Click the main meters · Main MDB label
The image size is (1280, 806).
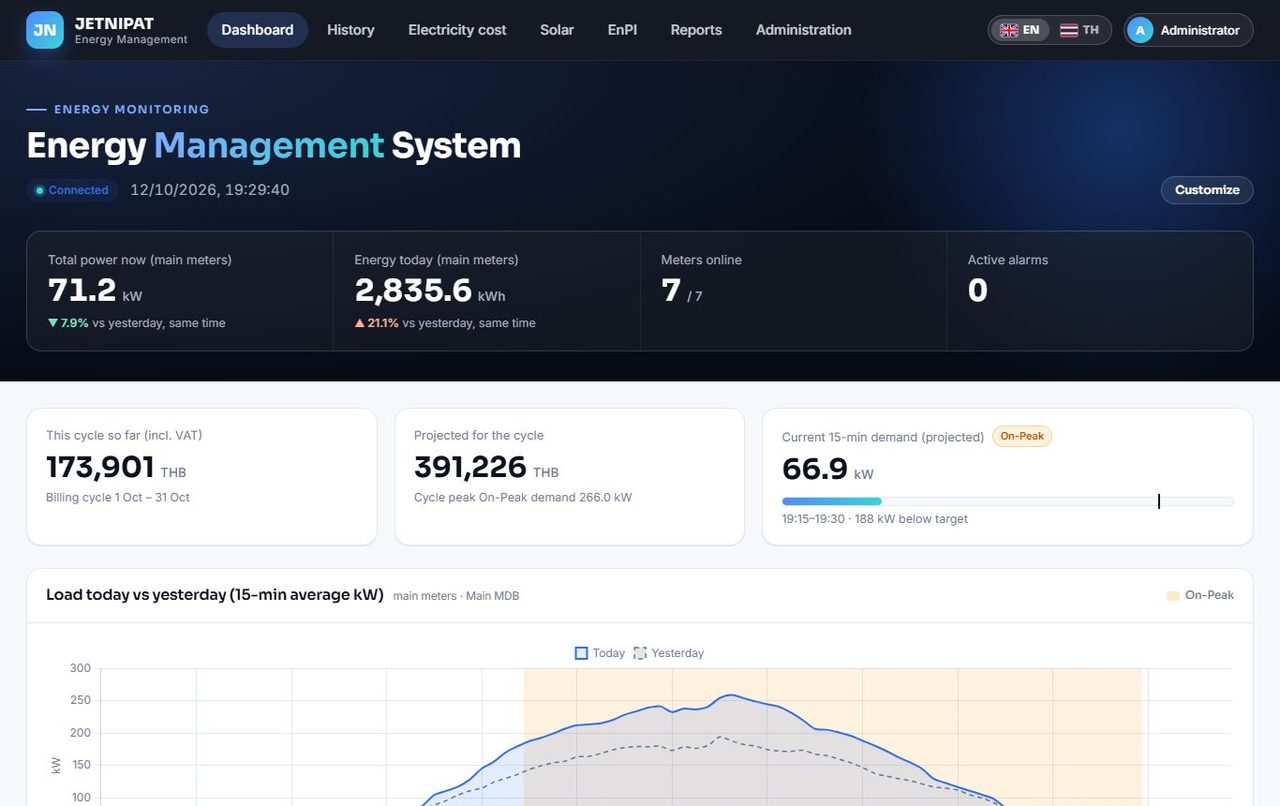coord(456,596)
